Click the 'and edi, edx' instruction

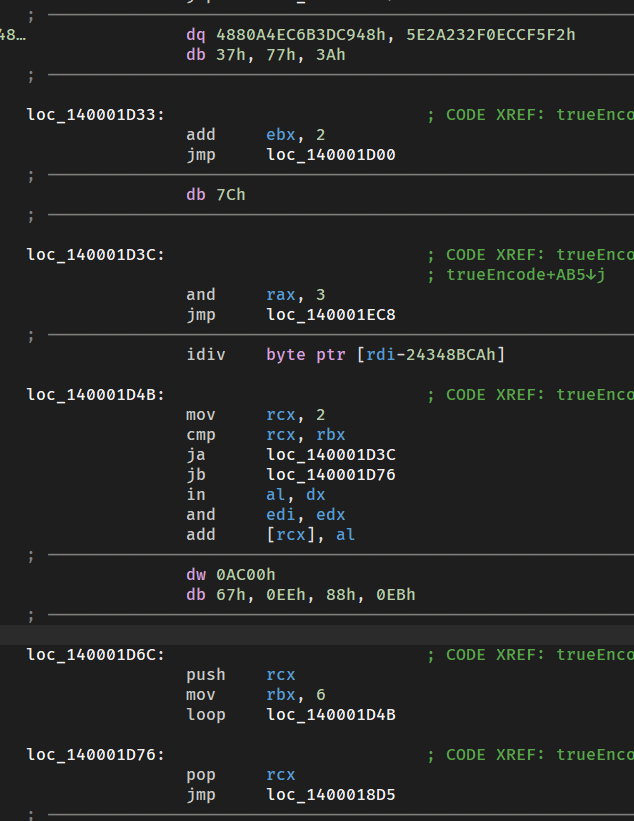266,515
